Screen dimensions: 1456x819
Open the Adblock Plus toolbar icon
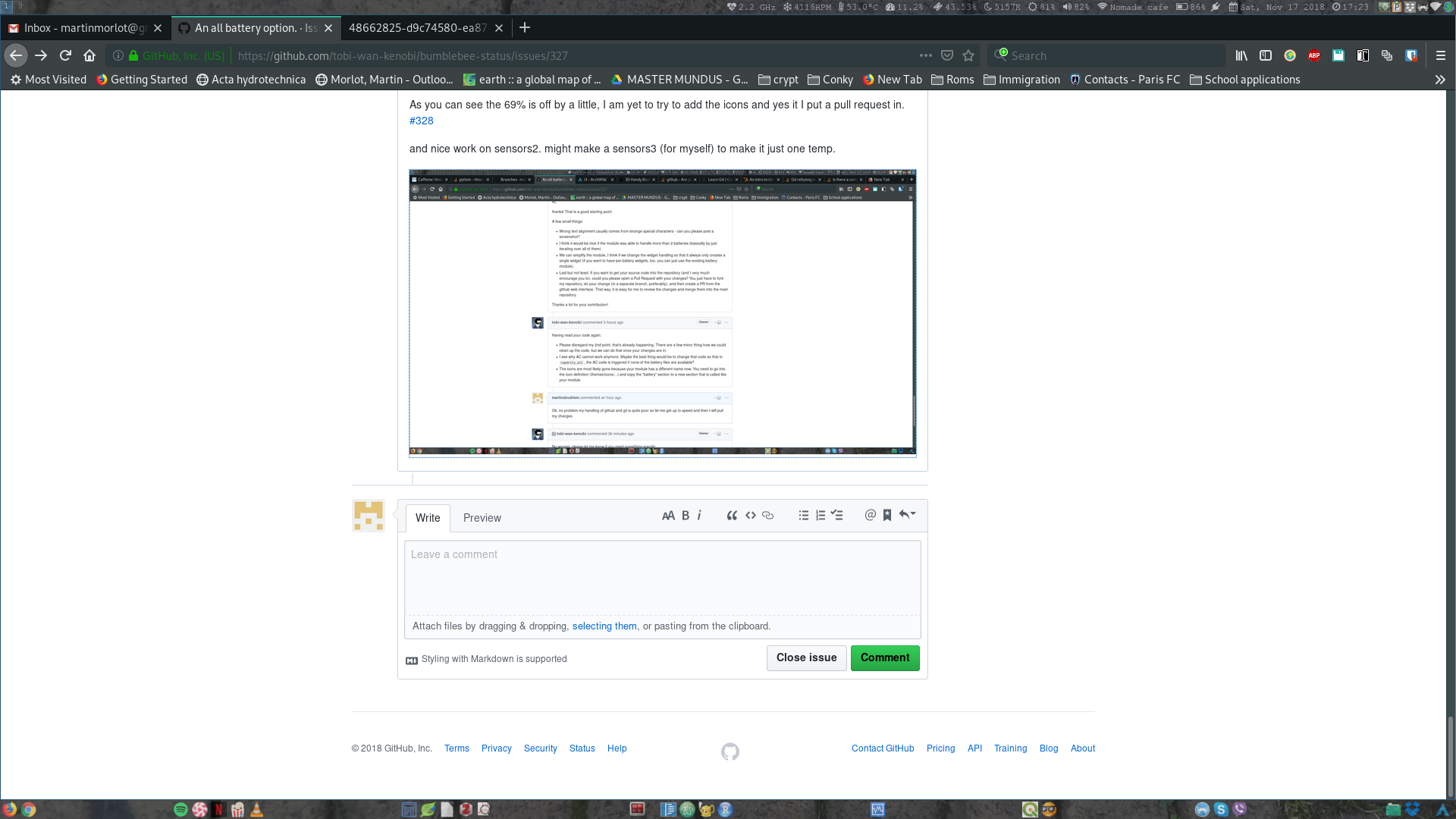point(1314,55)
